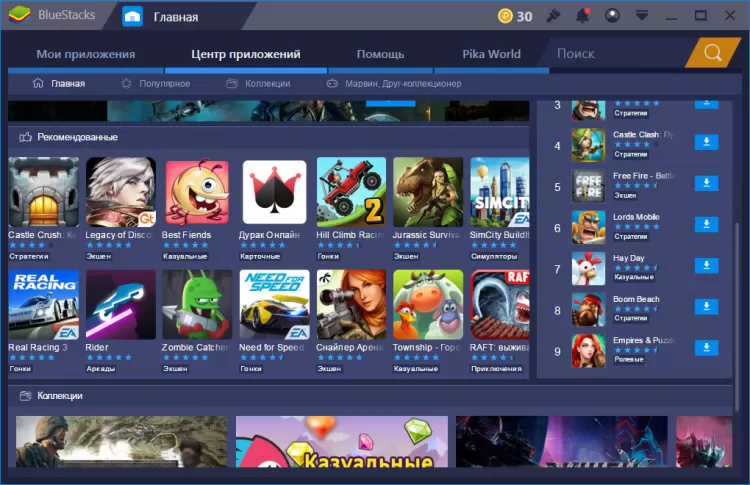Screen dimensions: 750x485
Task: Open Jurassic Survival game icon
Action: (x=428, y=192)
